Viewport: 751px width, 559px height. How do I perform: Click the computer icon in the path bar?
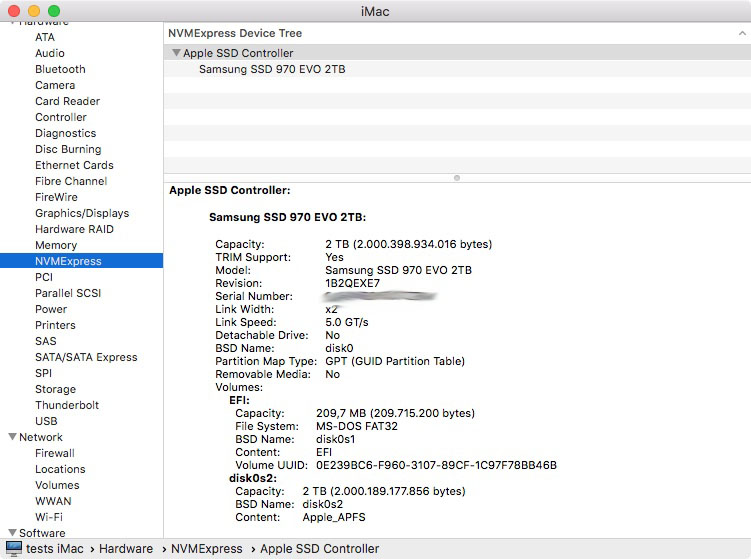coord(14,548)
